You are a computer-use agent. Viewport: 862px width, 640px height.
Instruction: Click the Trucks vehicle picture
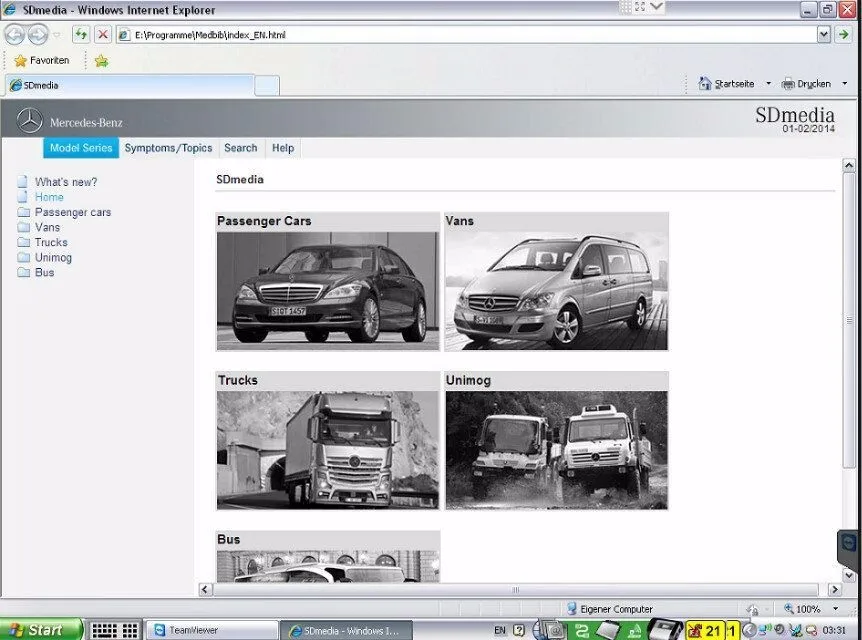tap(328, 450)
